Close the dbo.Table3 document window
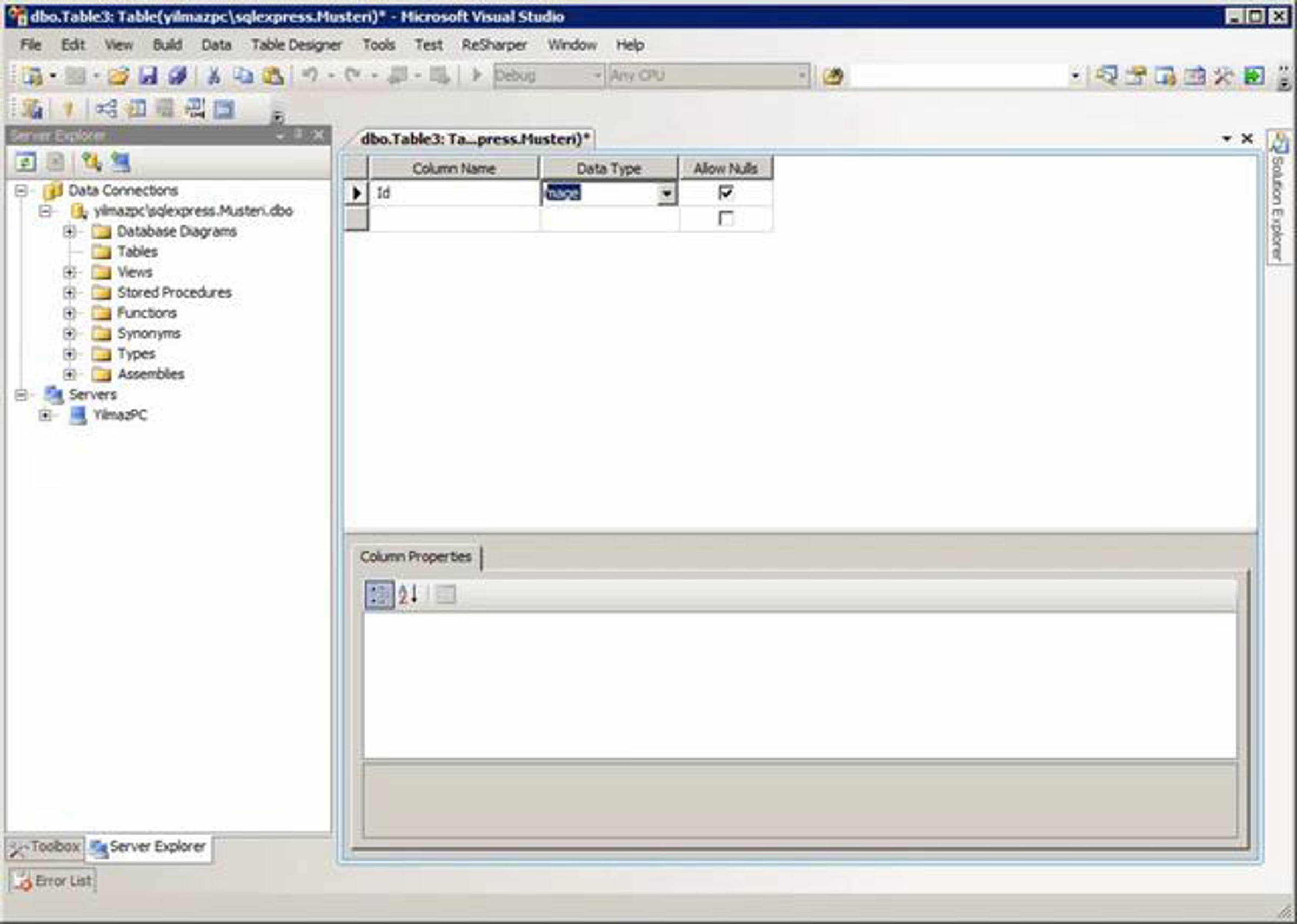This screenshot has width=1297, height=924. coord(1247,138)
